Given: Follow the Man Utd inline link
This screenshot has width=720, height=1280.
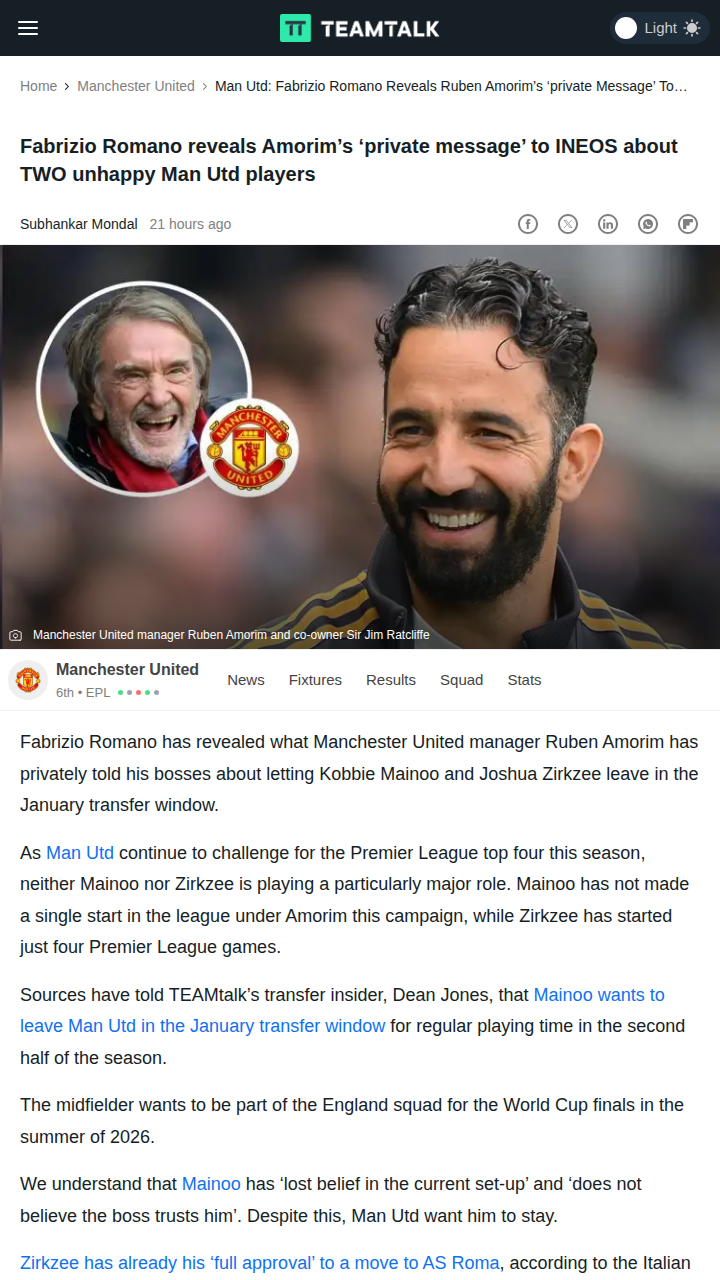Looking at the screenshot, I should [80, 853].
